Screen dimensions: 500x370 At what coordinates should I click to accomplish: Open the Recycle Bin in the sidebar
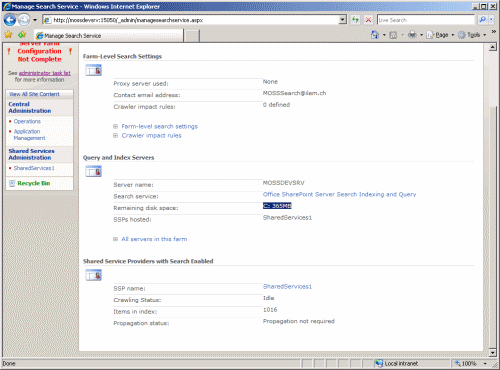coord(34,183)
